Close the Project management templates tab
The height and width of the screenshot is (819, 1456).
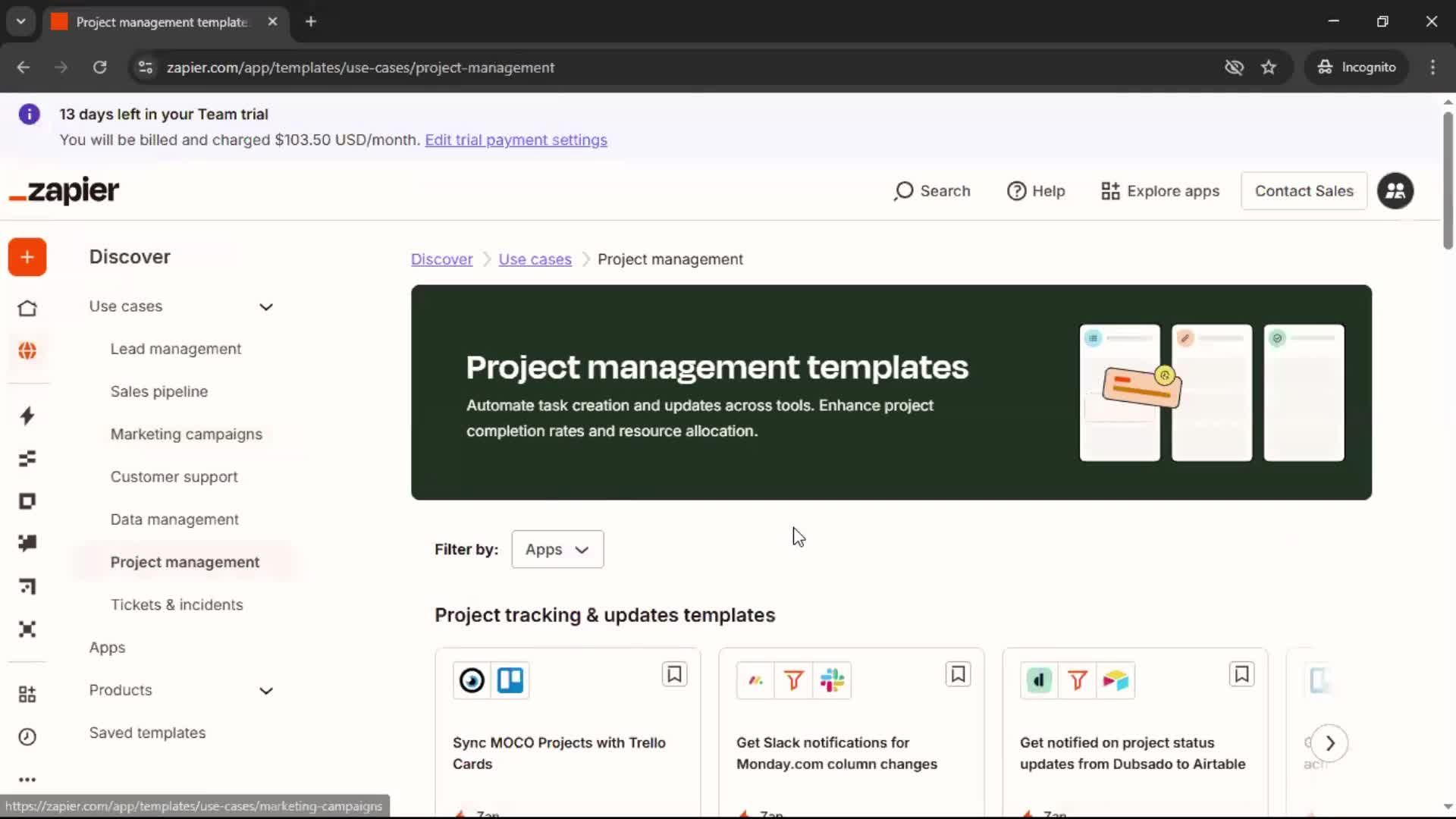(272, 21)
